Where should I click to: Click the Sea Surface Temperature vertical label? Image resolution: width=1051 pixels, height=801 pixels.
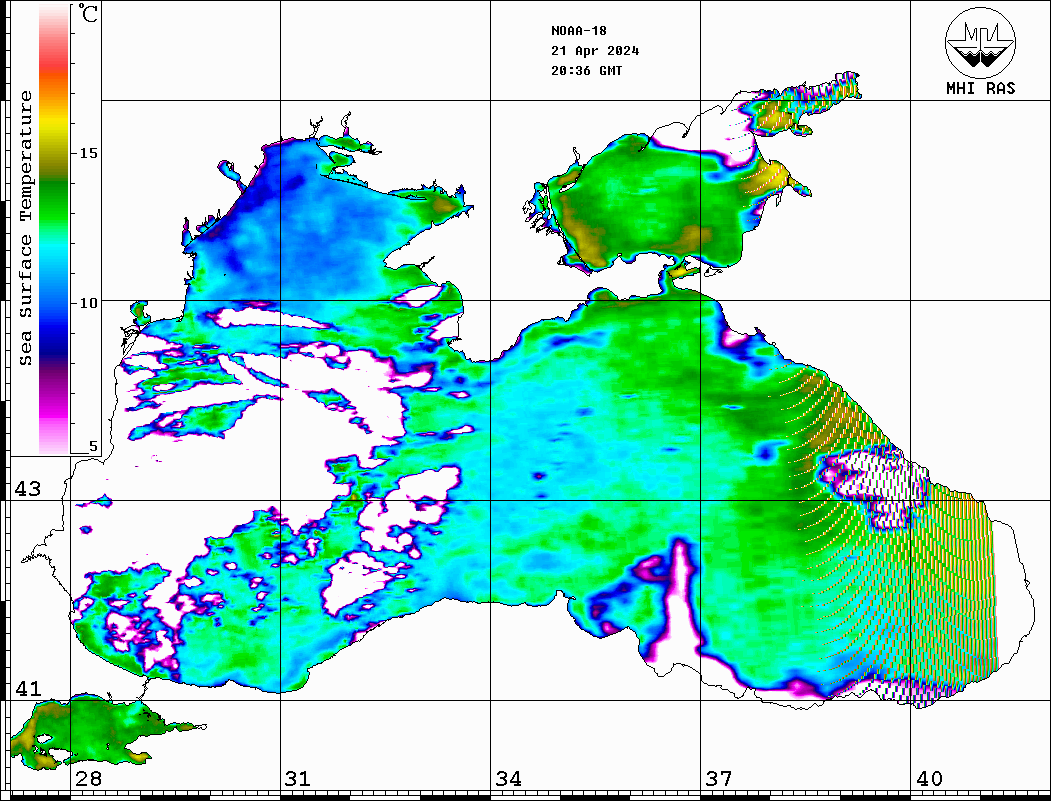point(26,228)
